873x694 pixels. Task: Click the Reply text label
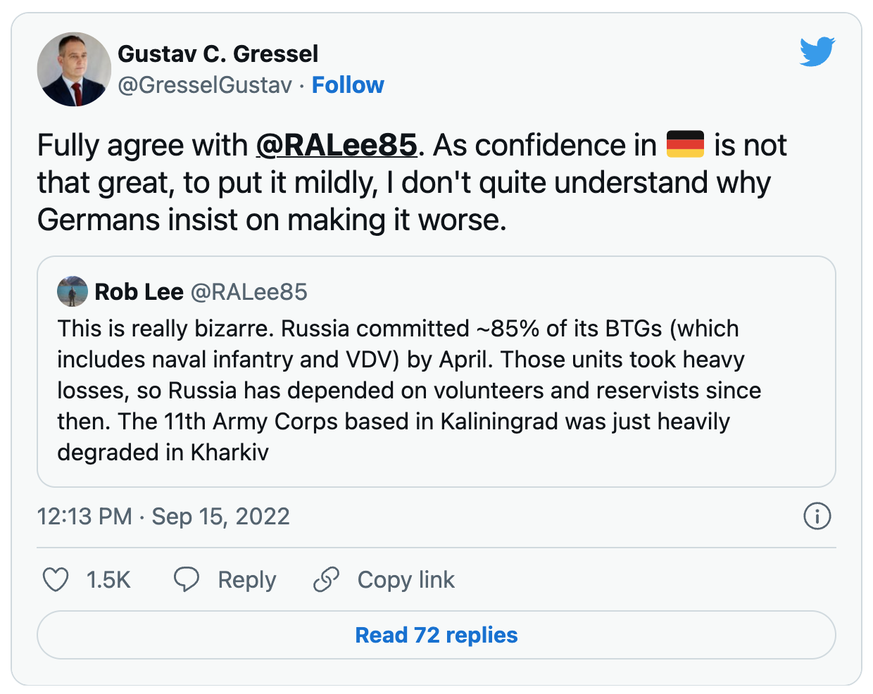247,580
